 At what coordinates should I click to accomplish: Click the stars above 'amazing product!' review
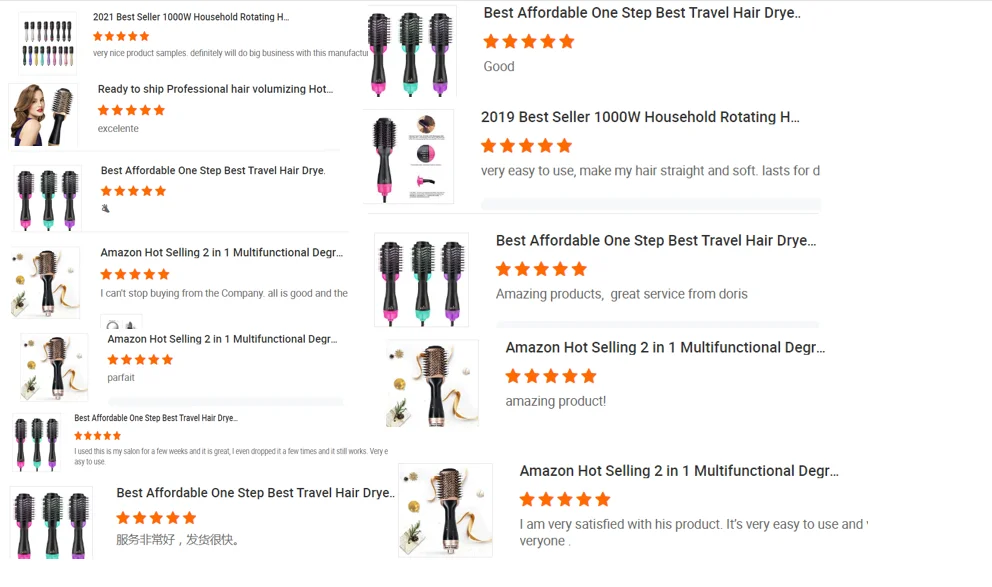551,376
